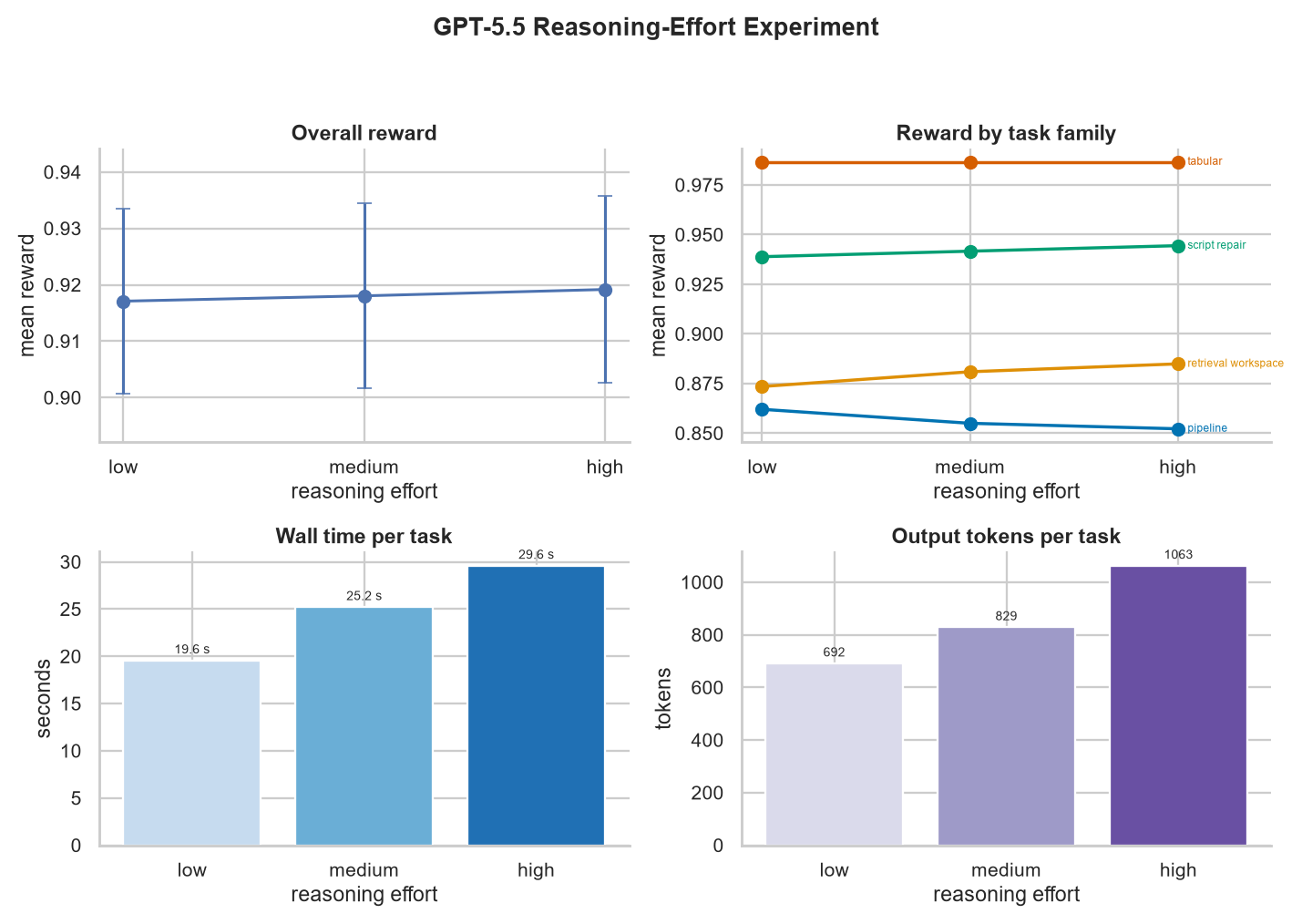The height and width of the screenshot is (924, 1302).
Task: Select the medium-effort data point in Overall reward
Action: coord(364,296)
